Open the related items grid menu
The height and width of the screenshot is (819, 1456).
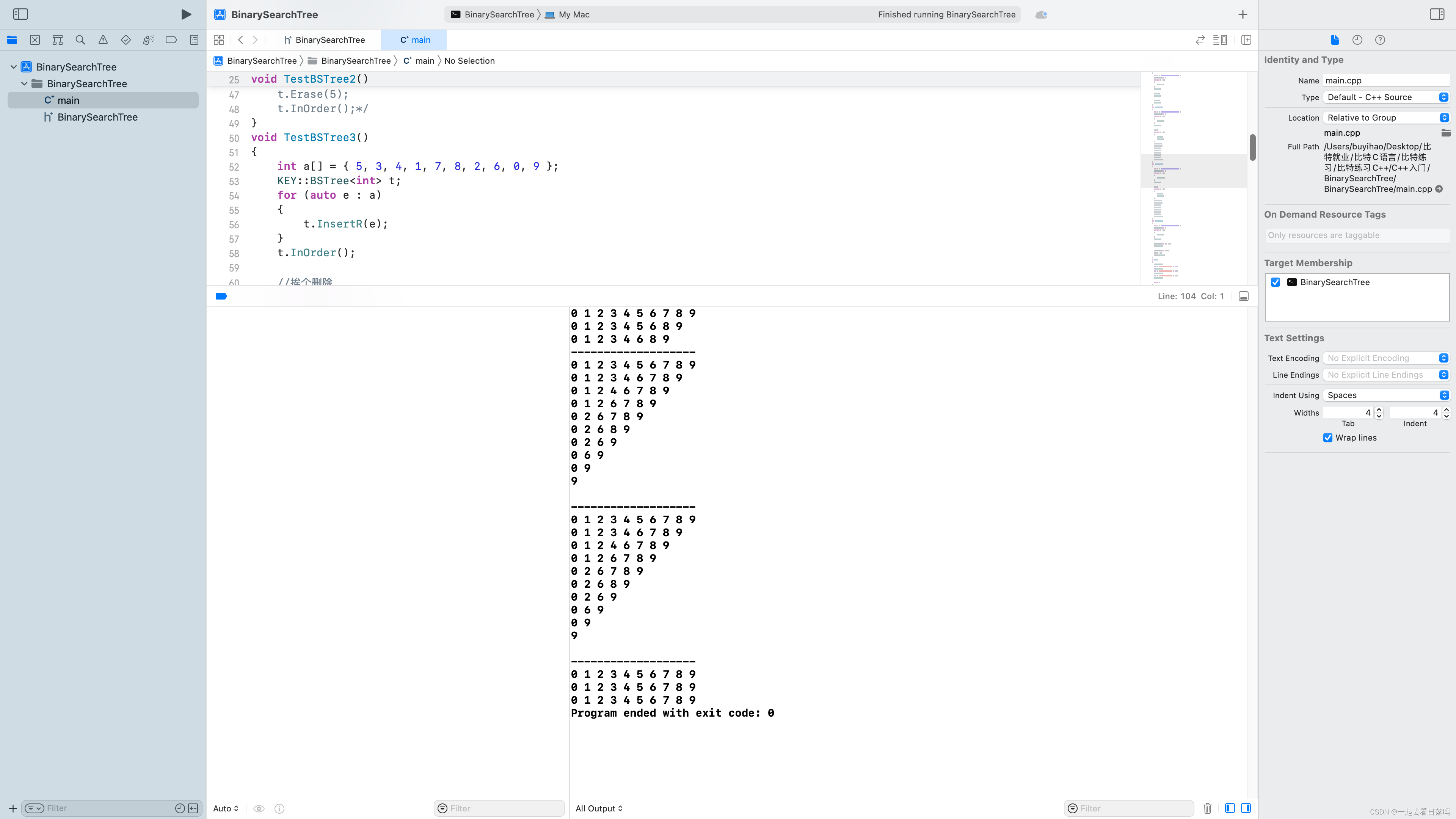pyautogui.click(x=219, y=39)
